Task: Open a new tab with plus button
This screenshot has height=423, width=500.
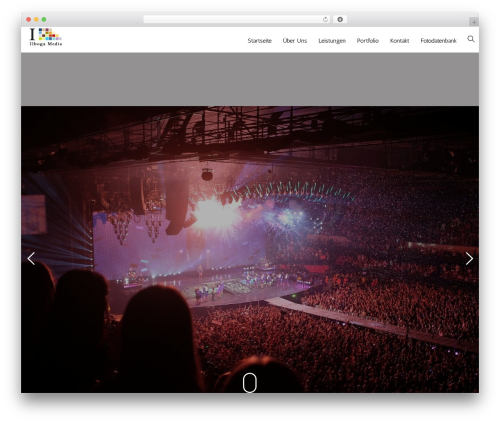Action: tap(474, 22)
